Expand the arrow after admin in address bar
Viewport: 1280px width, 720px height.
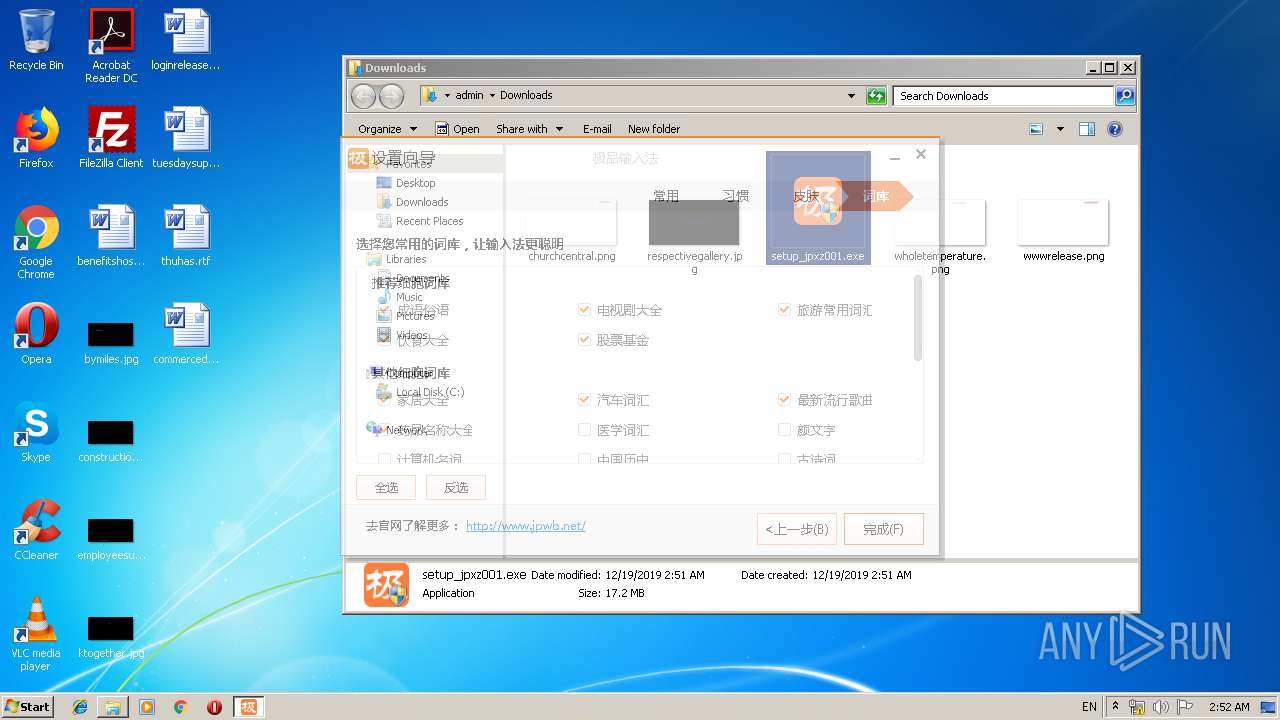click(492, 96)
